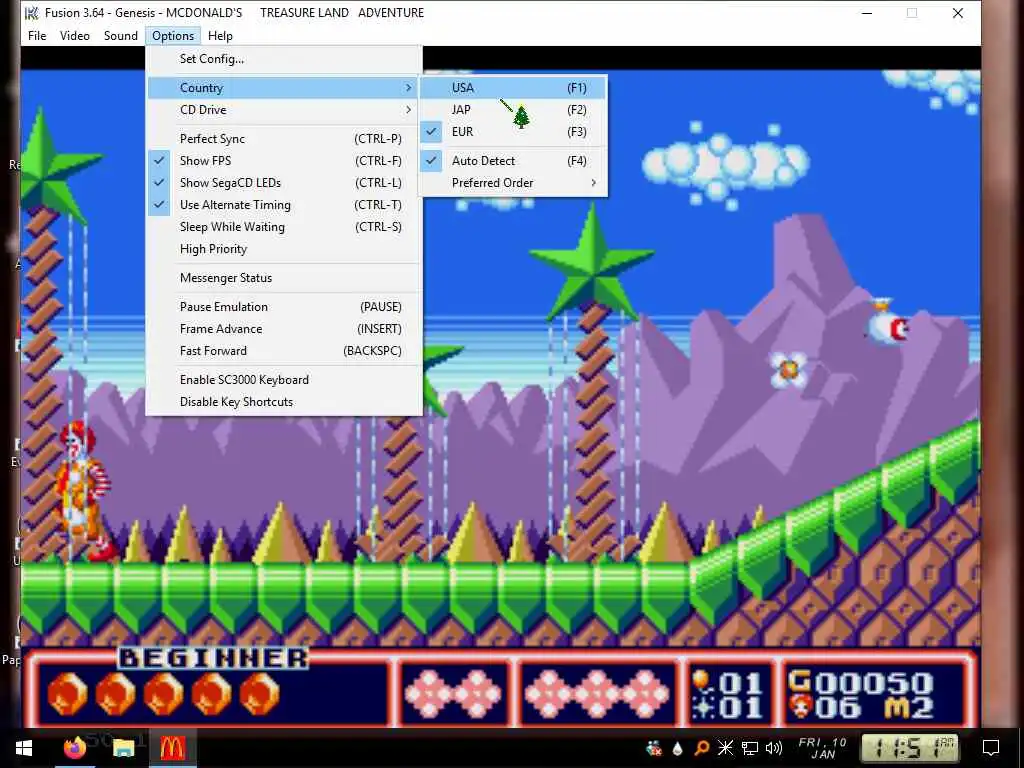Open the Sound menu

pyautogui.click(x=121, y=36)
